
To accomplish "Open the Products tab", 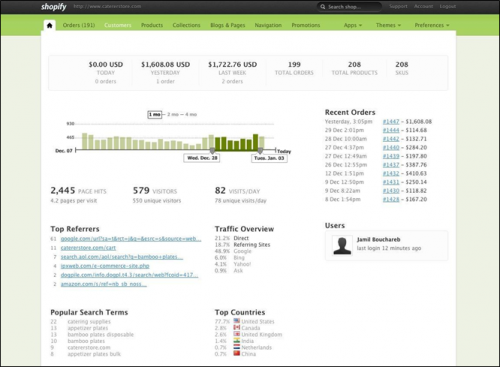I will pyautogui.click(x=152, y=25).
